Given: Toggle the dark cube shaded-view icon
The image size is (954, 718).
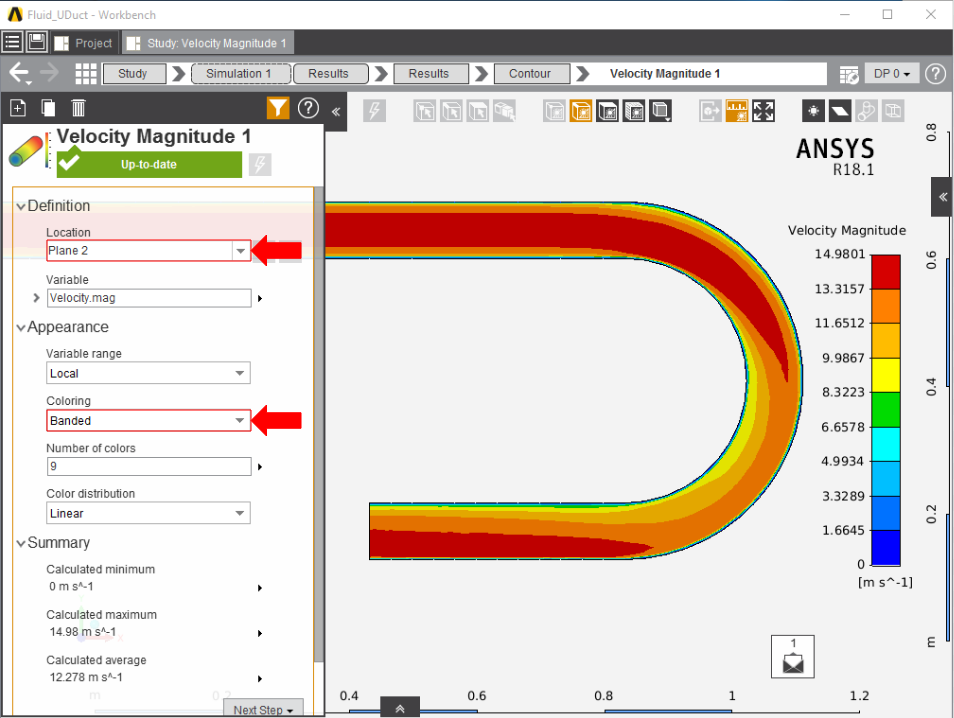Looking at the screenshot, I should [607, 111].
